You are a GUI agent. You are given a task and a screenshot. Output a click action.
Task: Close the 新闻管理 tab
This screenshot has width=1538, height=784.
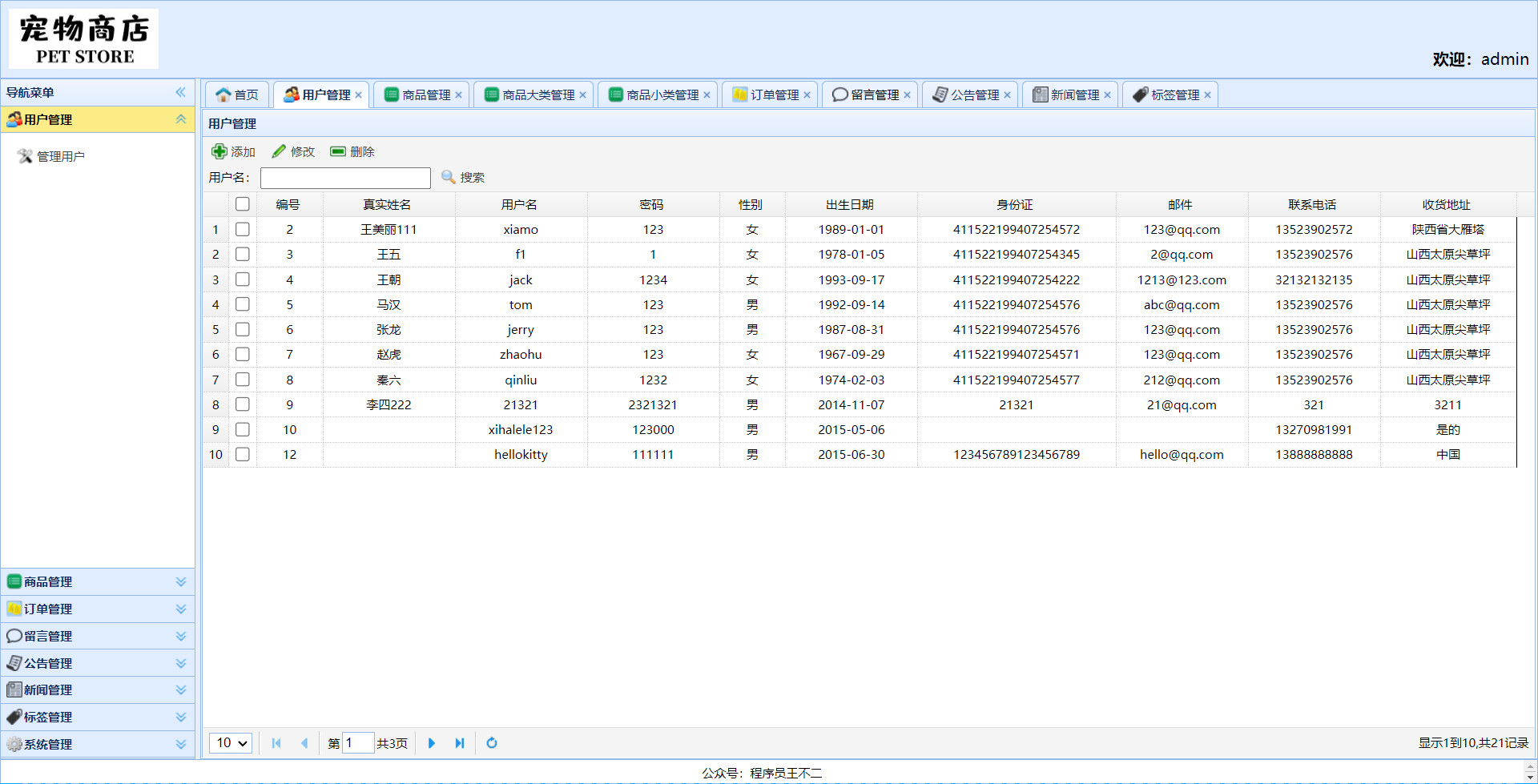[1108, 95]
